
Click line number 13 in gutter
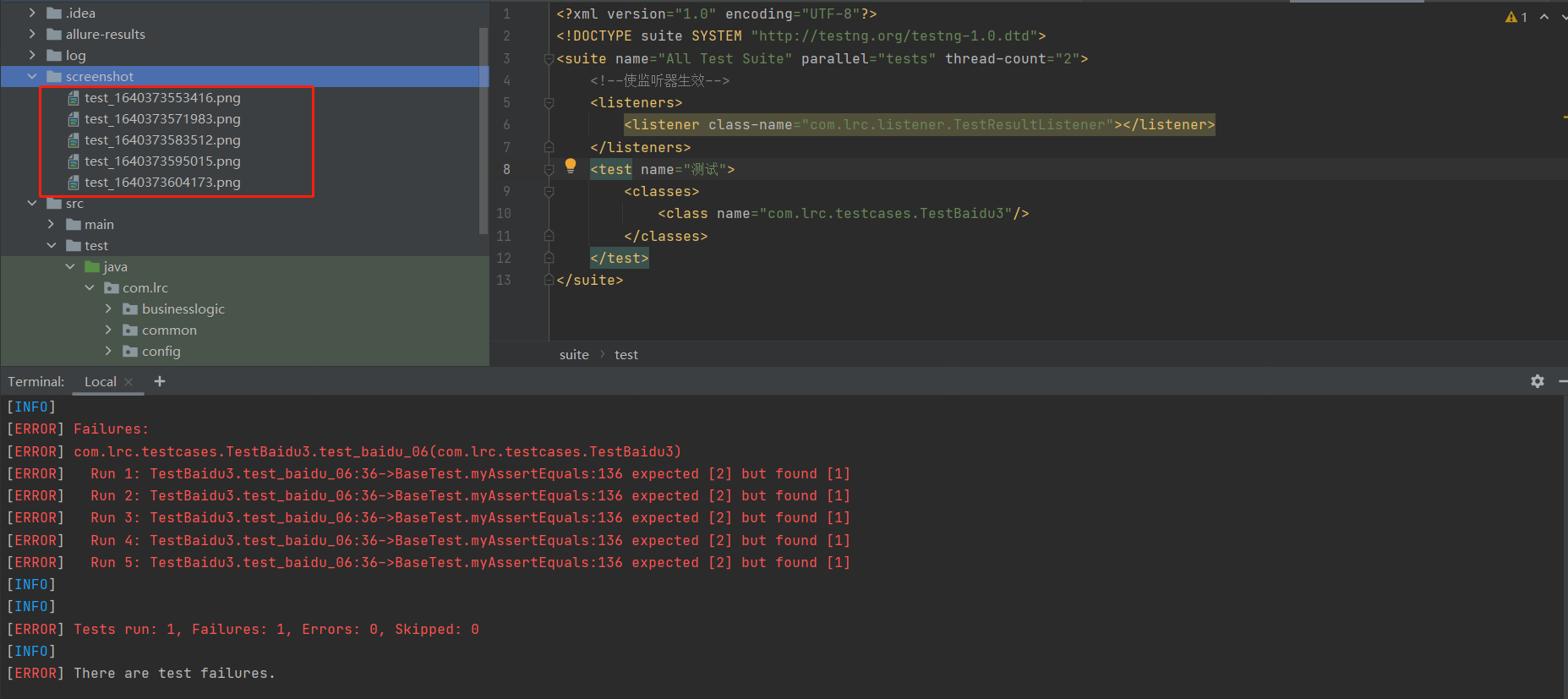[x=504, y=280]
